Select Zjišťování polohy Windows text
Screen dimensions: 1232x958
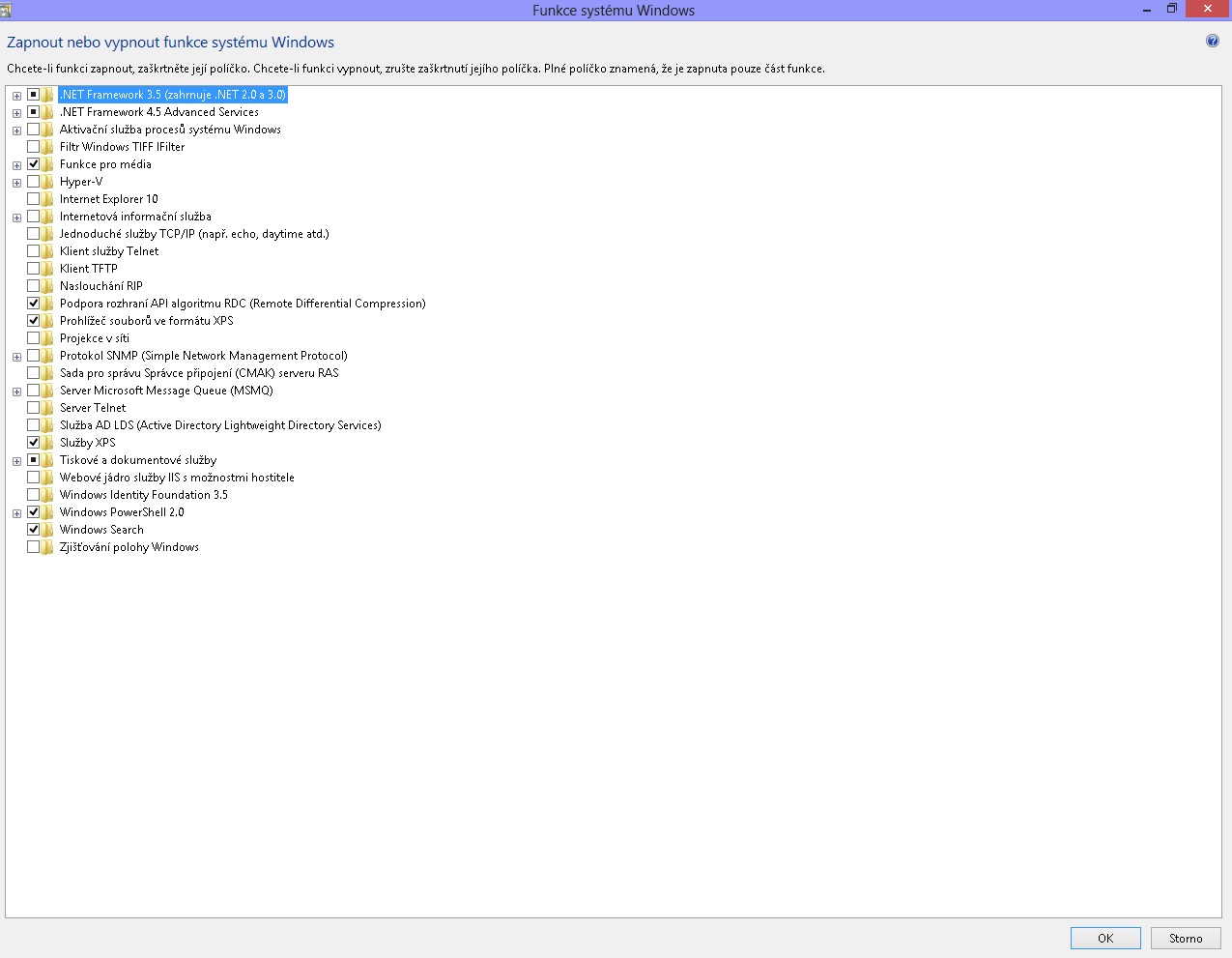tap(129, 547)
